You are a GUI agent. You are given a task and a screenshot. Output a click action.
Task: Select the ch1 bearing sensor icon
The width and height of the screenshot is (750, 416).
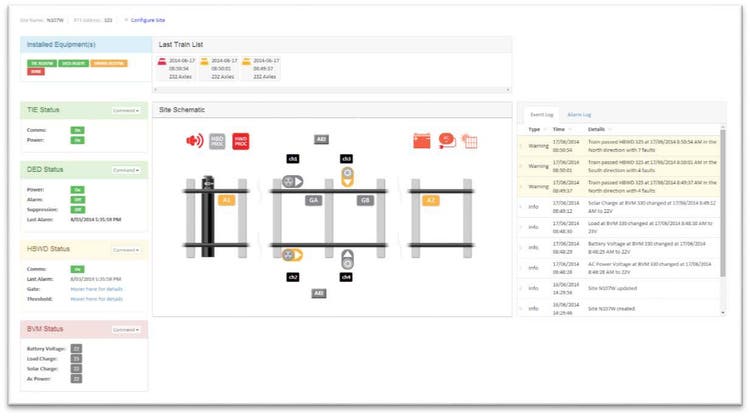pos(292,182)
